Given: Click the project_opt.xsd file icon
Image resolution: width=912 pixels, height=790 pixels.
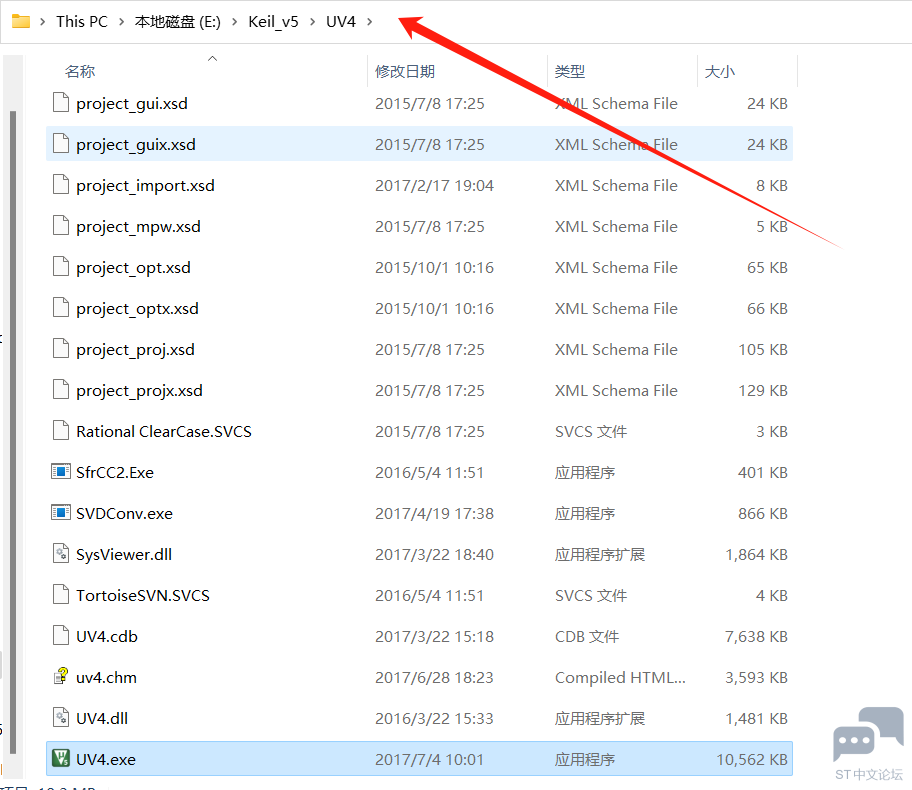Looking at the screenshot, I should tap(60, 266).
